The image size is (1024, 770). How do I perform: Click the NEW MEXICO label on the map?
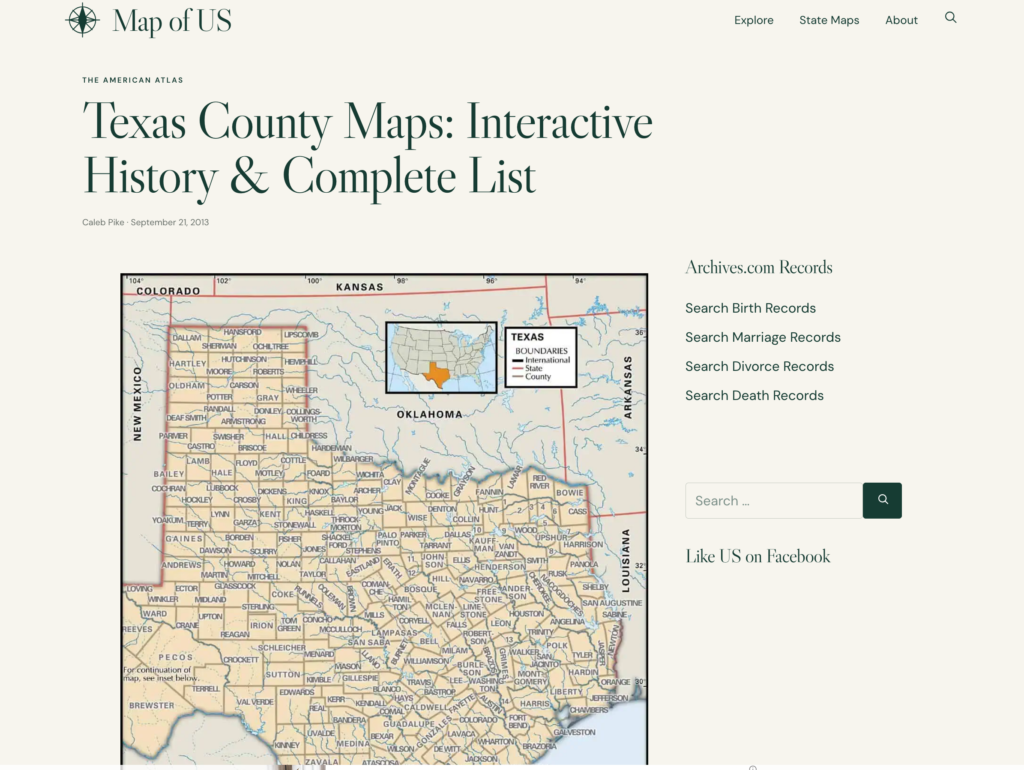pyautogui.click(x=137, y=403)
